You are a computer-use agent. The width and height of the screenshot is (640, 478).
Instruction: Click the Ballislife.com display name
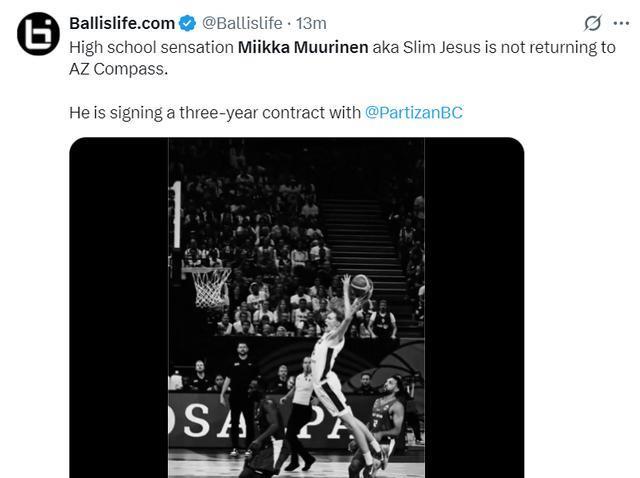pyautogui.click(x=122, y=23)
